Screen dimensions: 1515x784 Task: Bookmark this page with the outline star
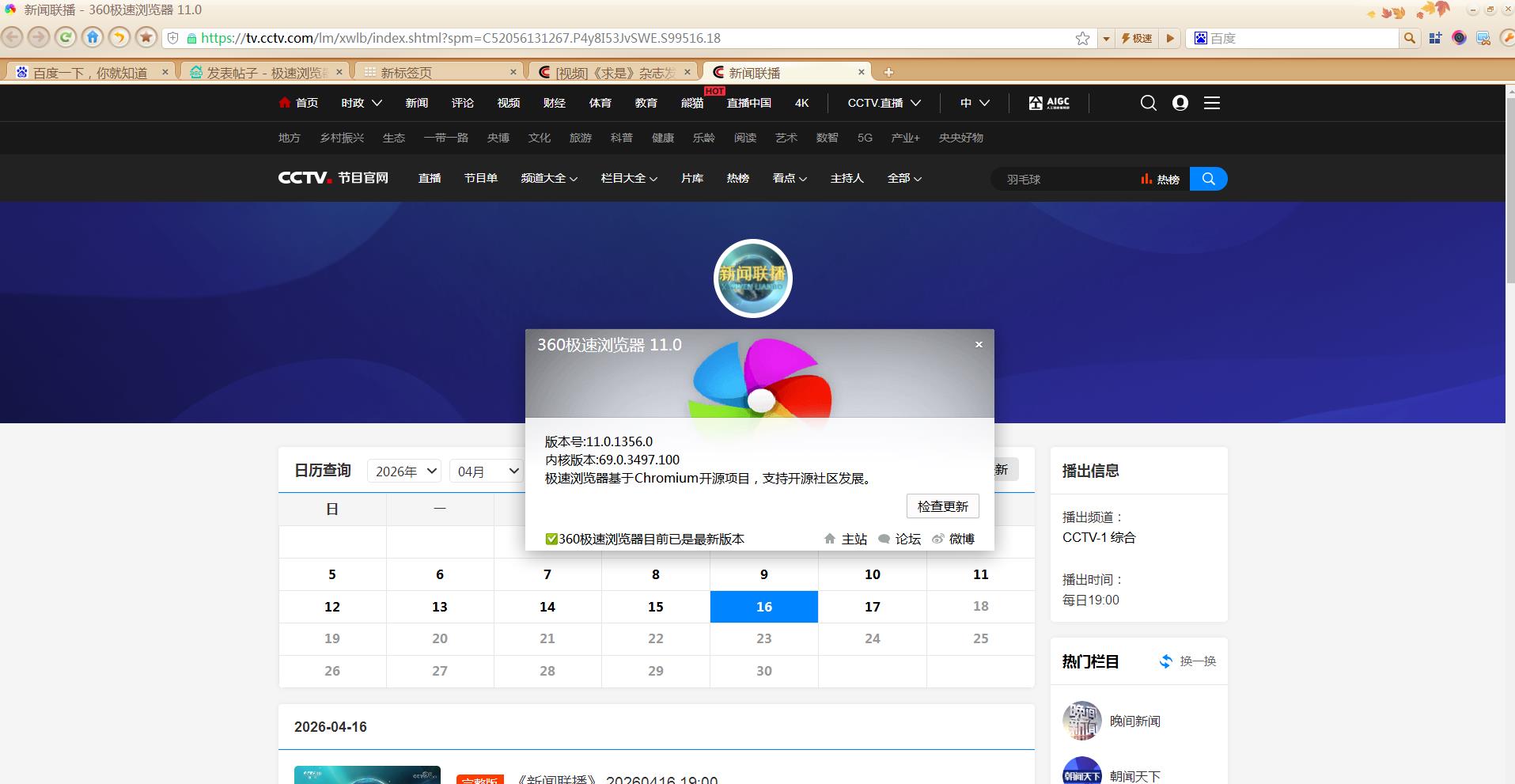tap(1082, 38)
